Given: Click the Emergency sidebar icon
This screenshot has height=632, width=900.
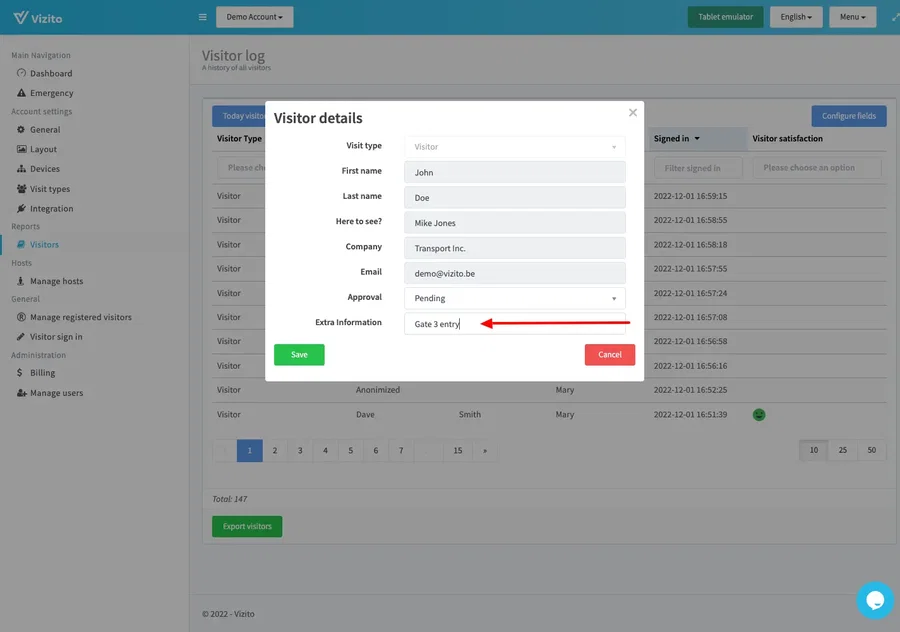Looking at the screenshot, I should click(21, 92).
